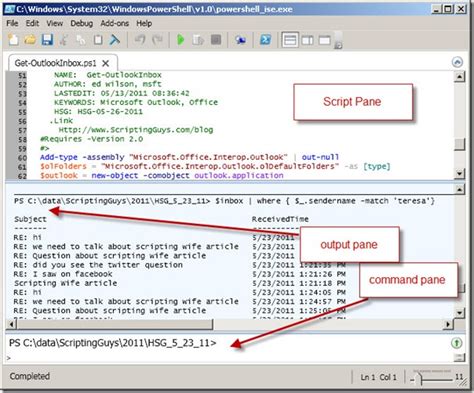Click the Add-type -assembly code line
474x393 pixels.
click(x=189, y=157)
